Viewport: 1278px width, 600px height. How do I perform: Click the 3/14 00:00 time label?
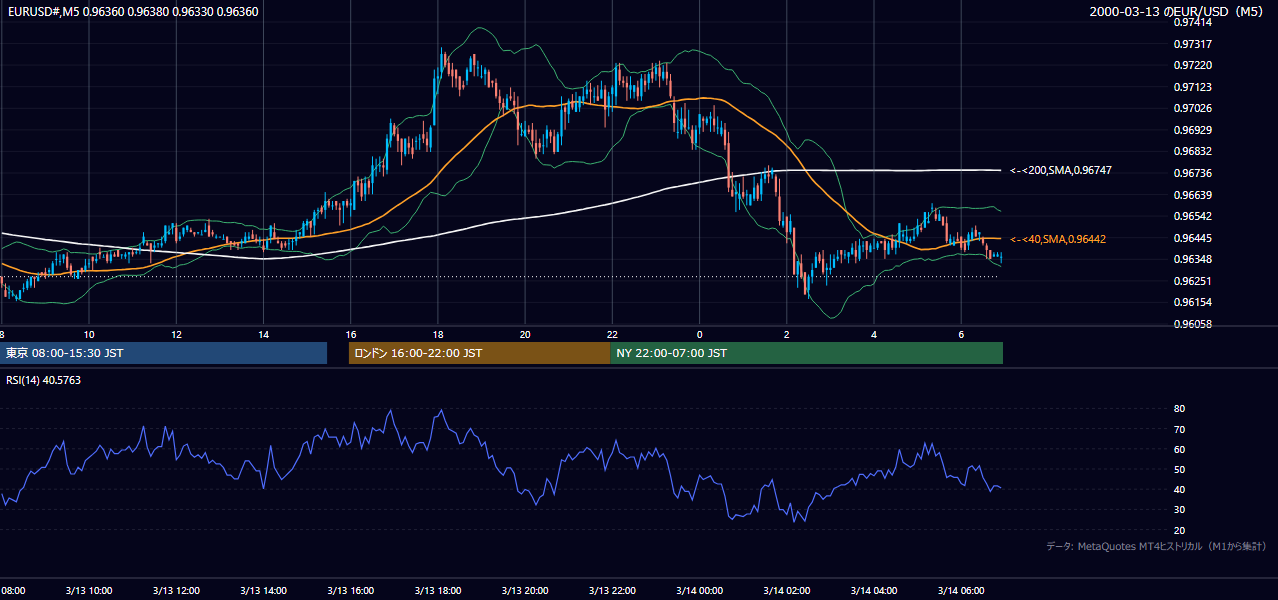699,590
